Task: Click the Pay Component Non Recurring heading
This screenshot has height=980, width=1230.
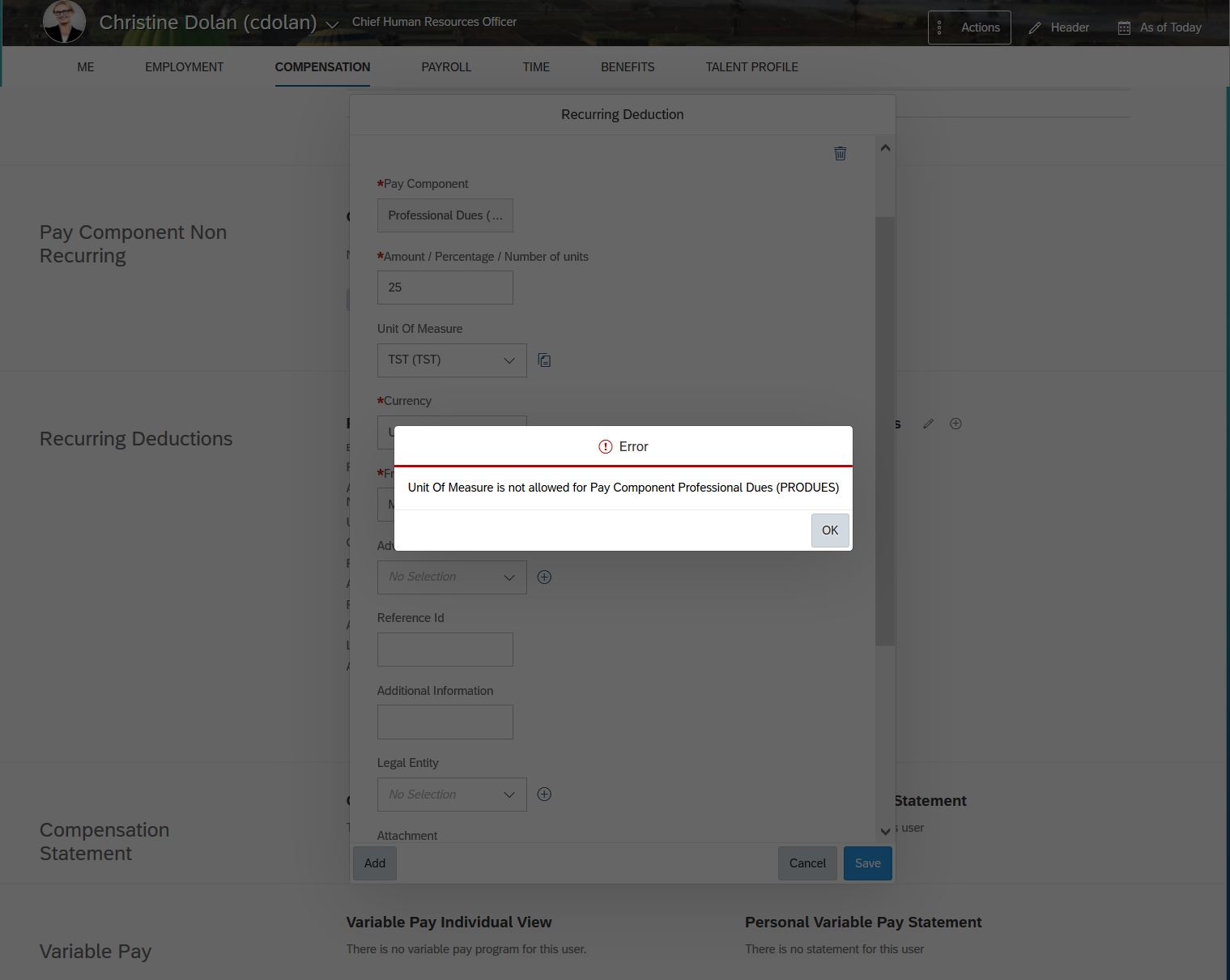Action: 133,244
